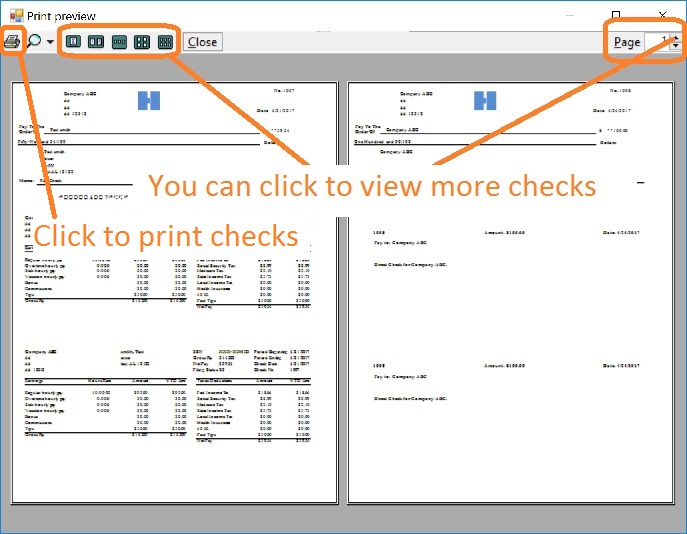Choose the three pages layout icon
687x534 pixels.
pyautogui.click(x=120, y=42)
